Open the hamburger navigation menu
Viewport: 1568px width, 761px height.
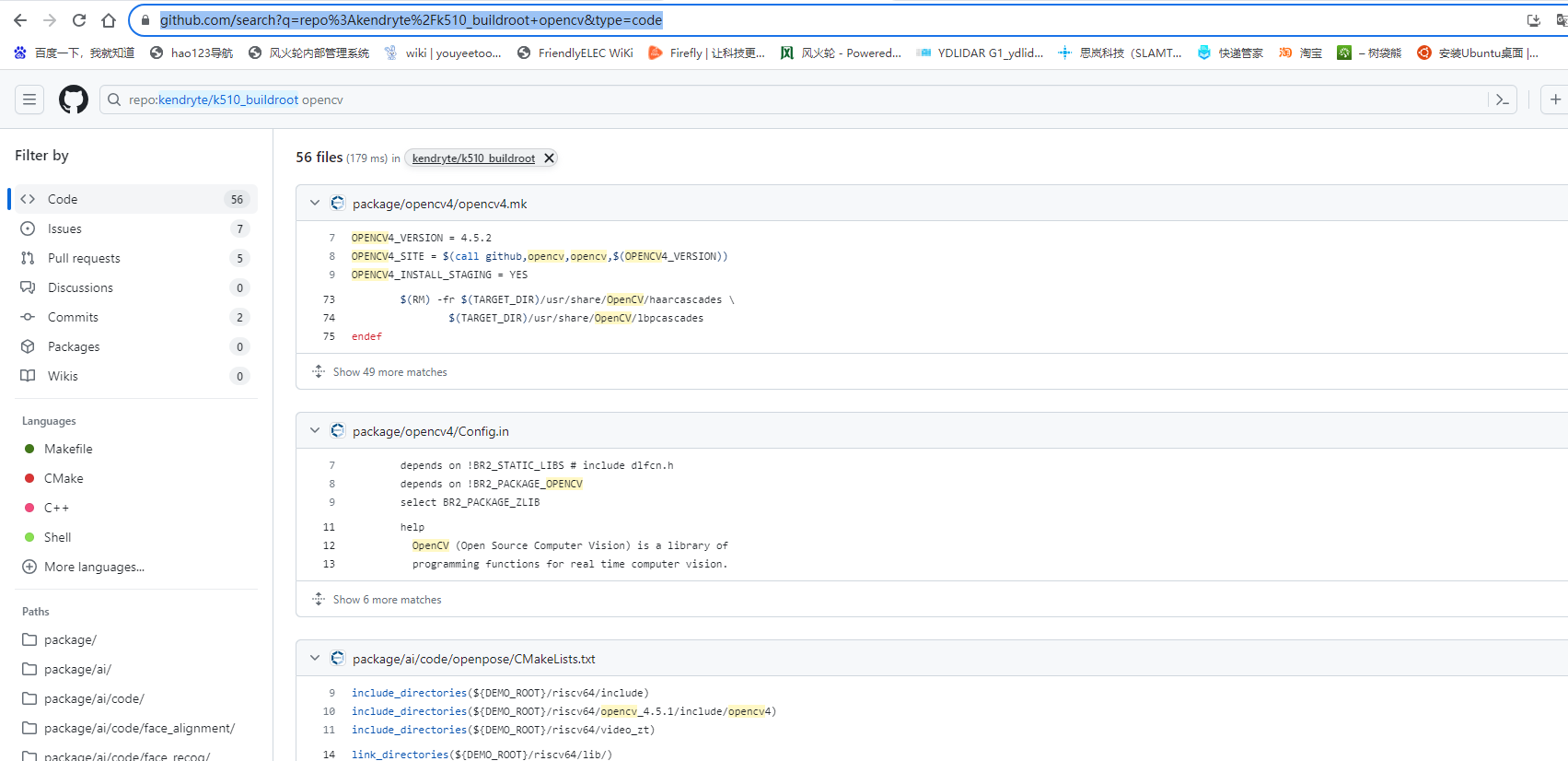point(29,100)
